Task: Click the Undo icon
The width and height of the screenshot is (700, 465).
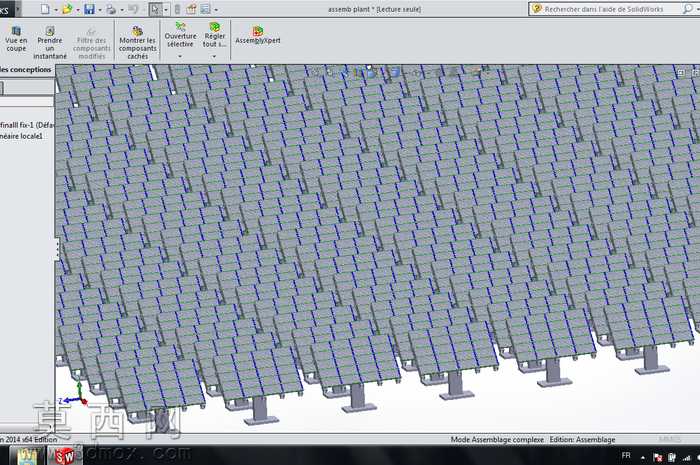Action: coord(133,9)
